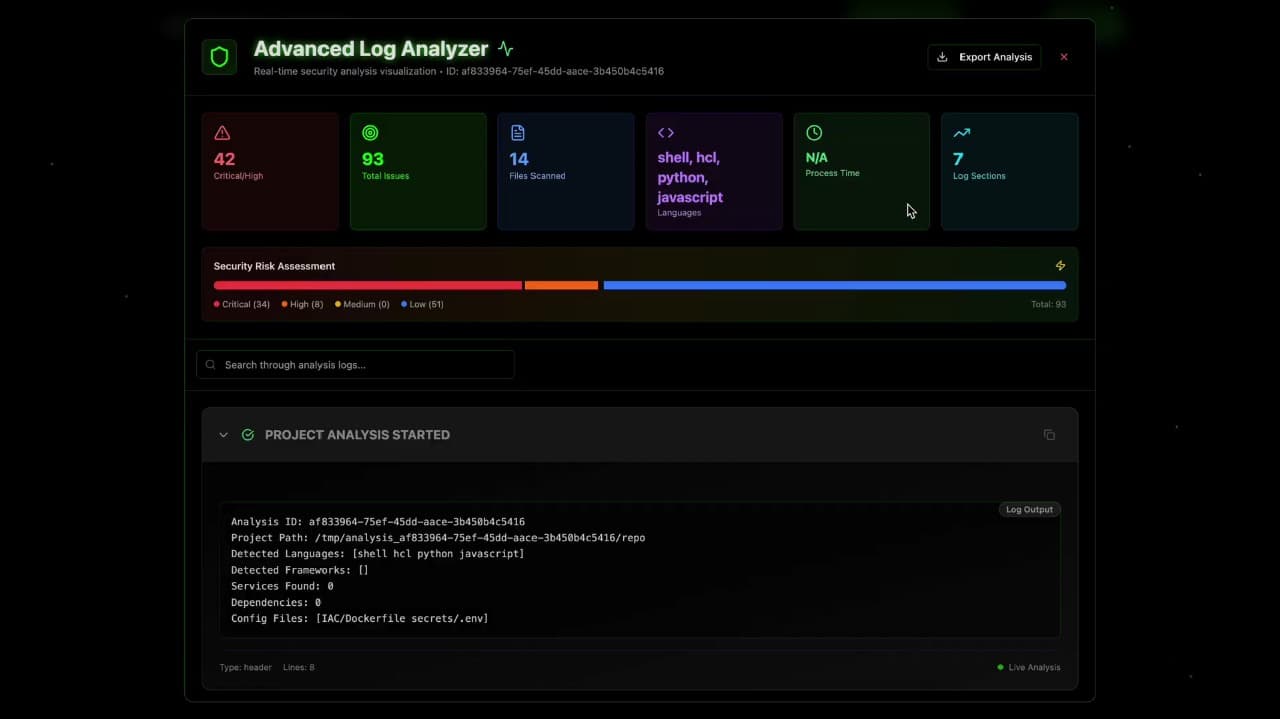Viewport: 1280px width, 719px height.
Task: Click the Critical (34) legend item
Action: (242, 304)
